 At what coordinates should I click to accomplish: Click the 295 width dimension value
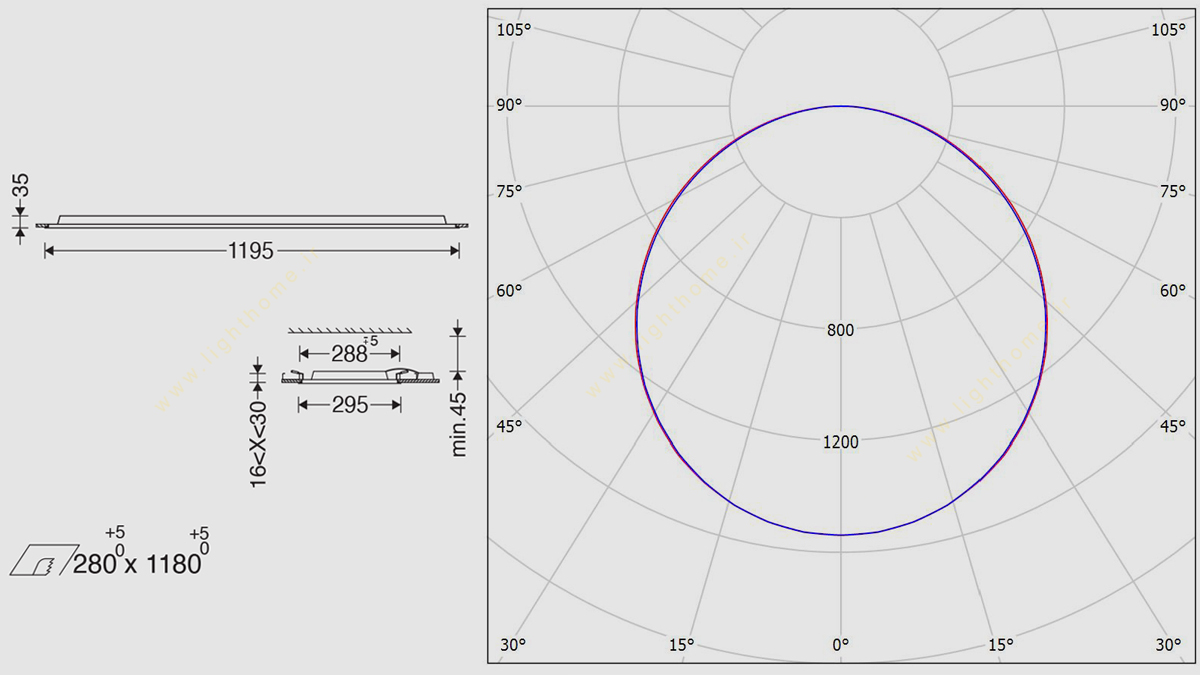[x=350, y=405]
